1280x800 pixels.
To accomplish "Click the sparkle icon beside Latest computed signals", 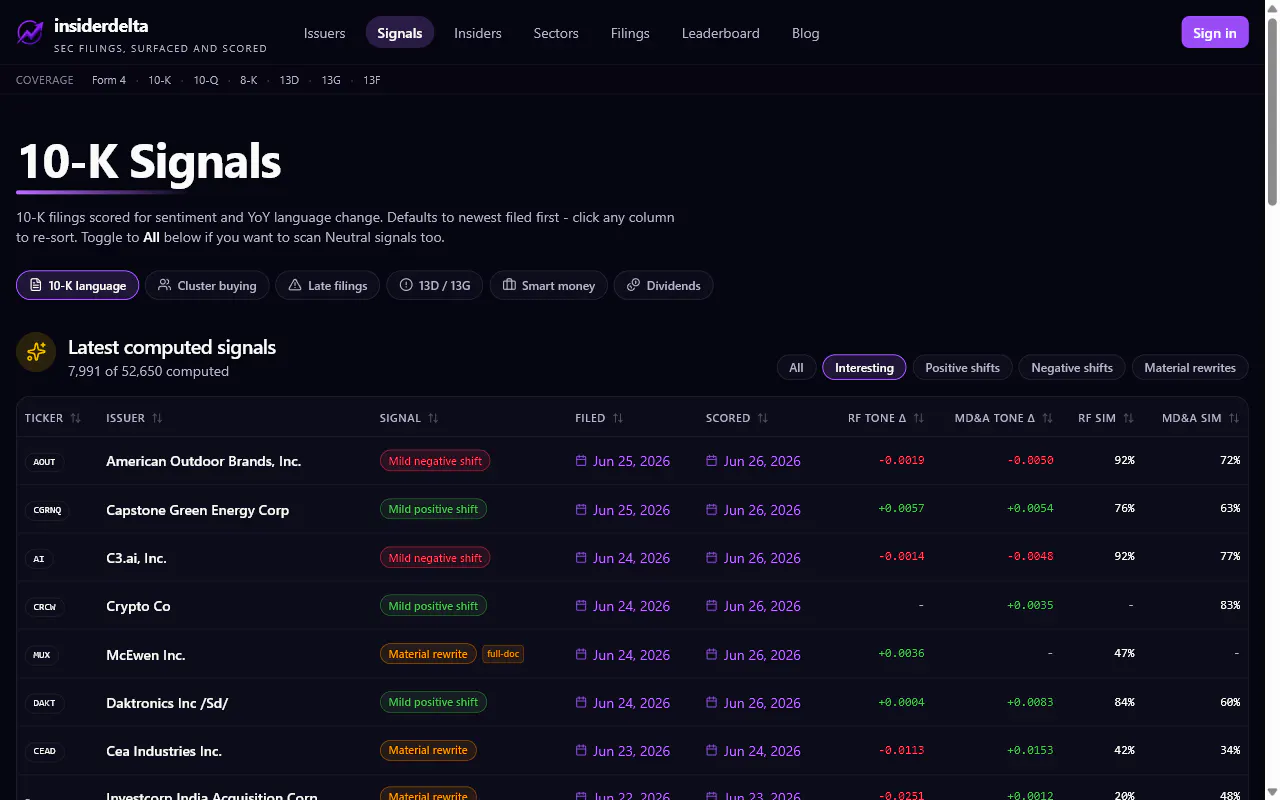I will 36,351.
